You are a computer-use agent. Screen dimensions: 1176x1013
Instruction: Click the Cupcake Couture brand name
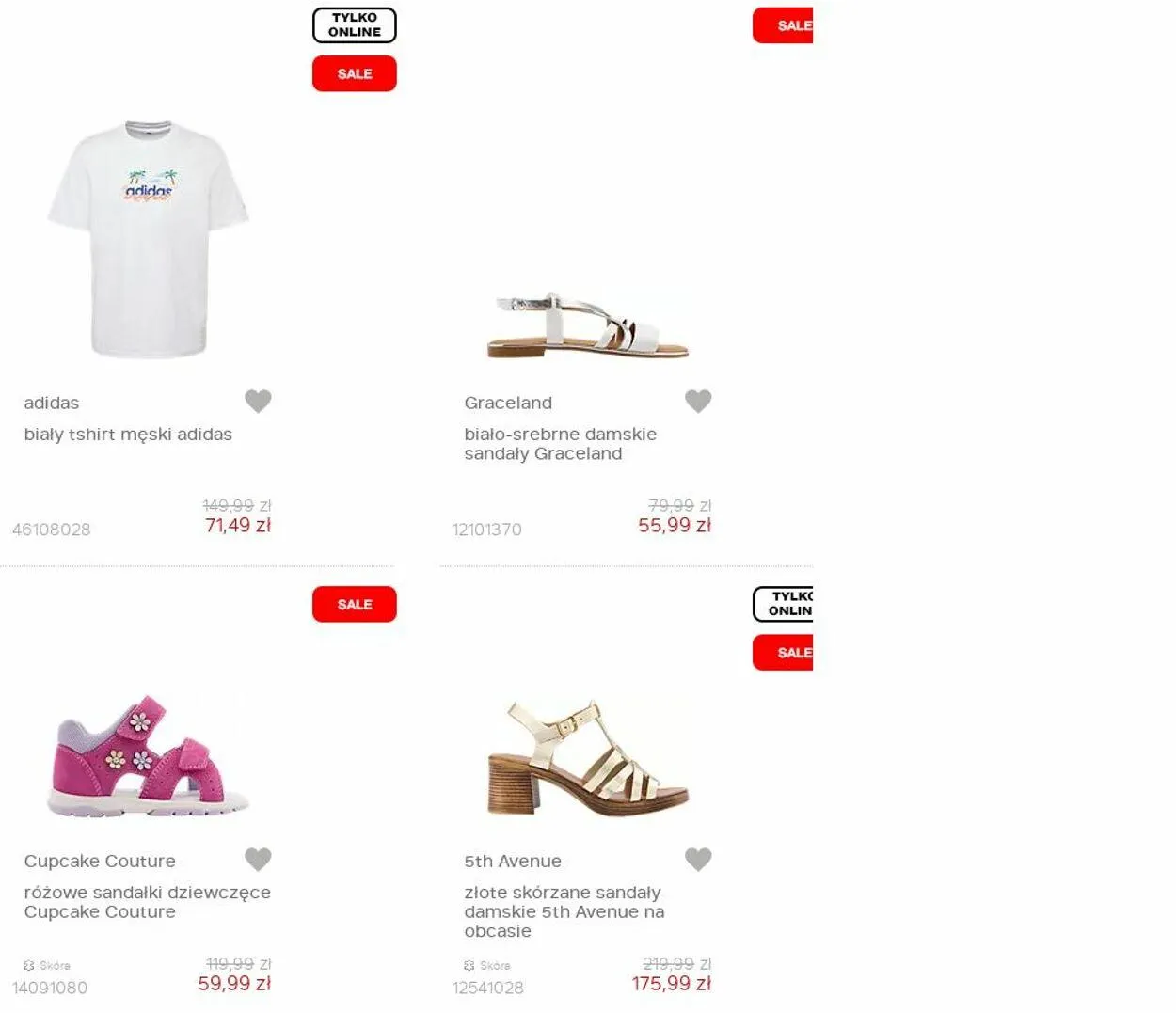(100, 861)
